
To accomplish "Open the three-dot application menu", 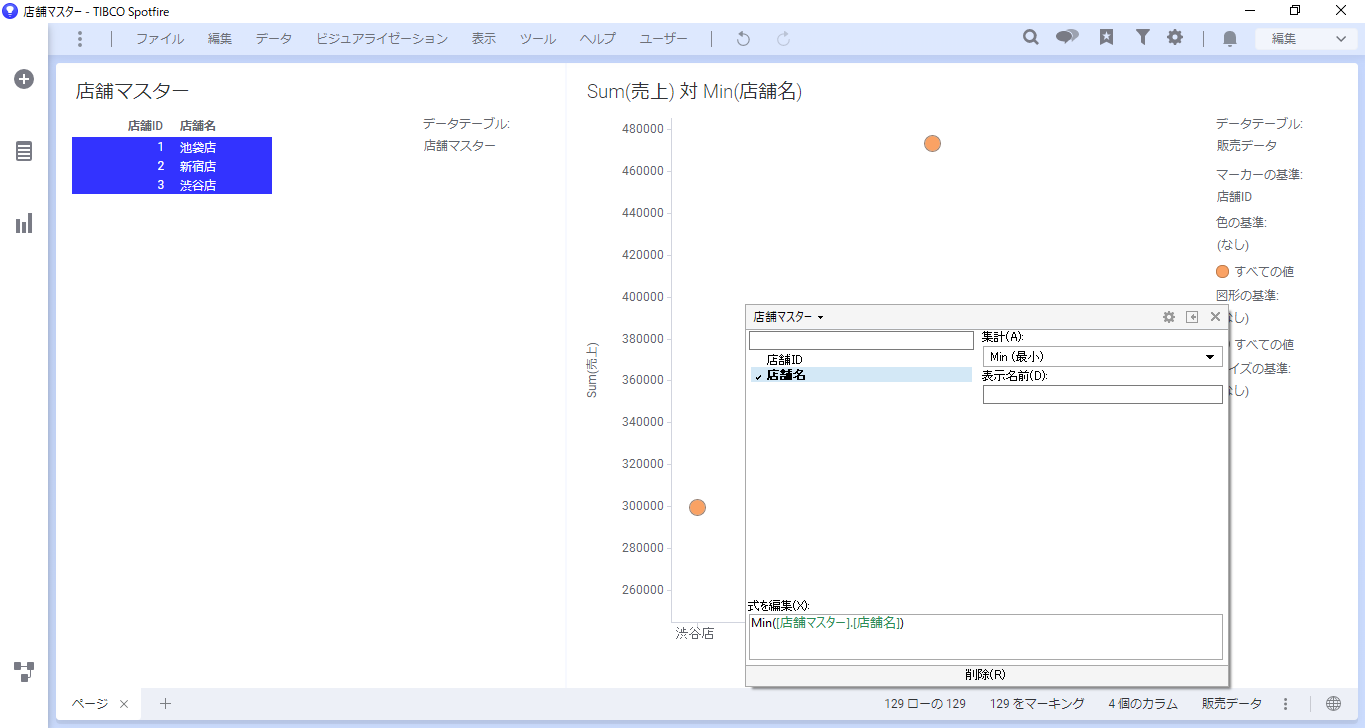I will pyautogui.click(x=80, y=39).
